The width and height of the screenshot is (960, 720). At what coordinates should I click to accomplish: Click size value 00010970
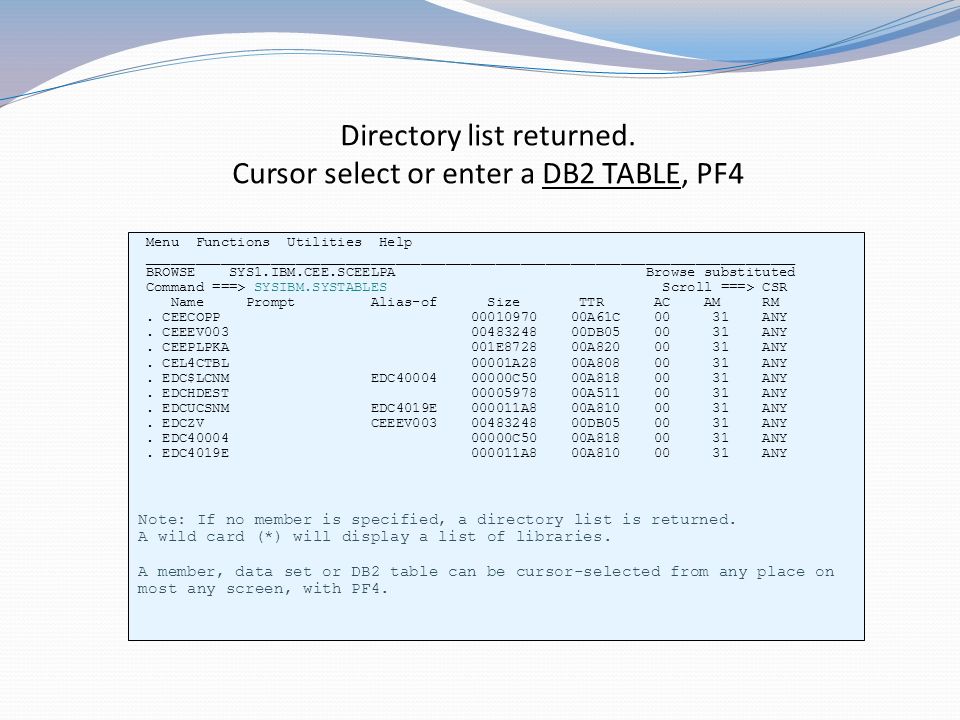click(x=504, y=317)
